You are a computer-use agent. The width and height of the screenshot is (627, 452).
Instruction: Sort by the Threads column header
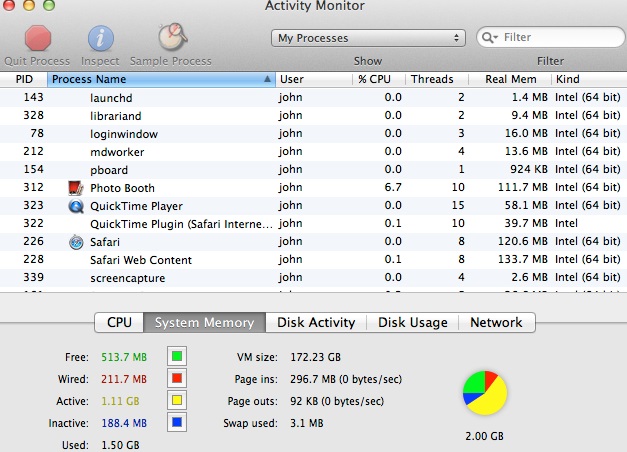(x=437, y=79)
